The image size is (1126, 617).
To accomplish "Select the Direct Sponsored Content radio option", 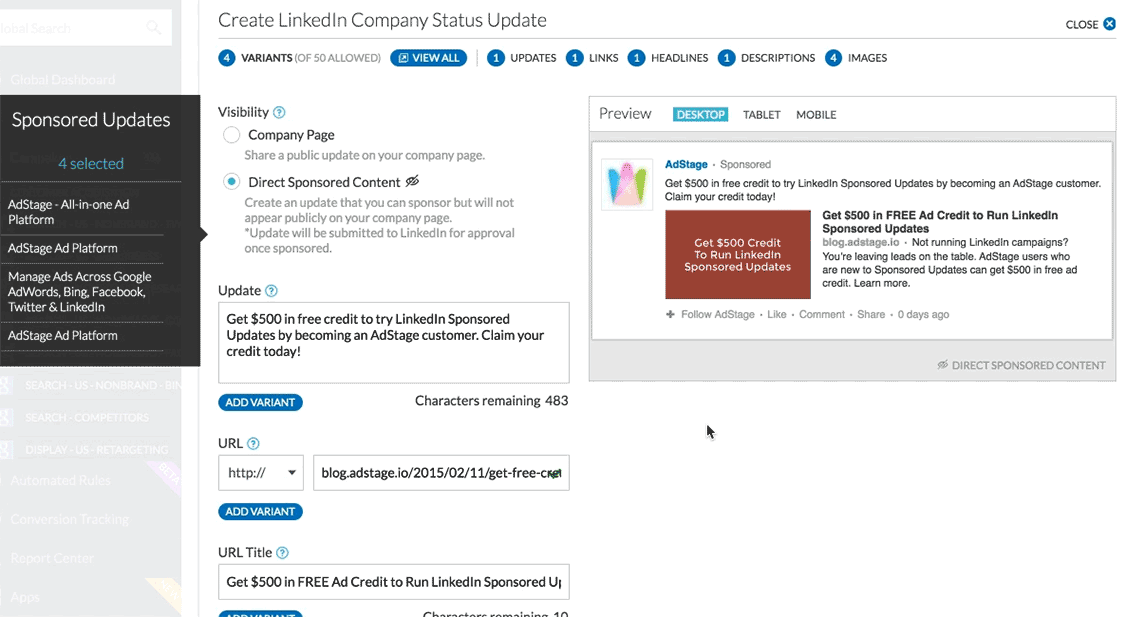I will [x=231, y=182].
